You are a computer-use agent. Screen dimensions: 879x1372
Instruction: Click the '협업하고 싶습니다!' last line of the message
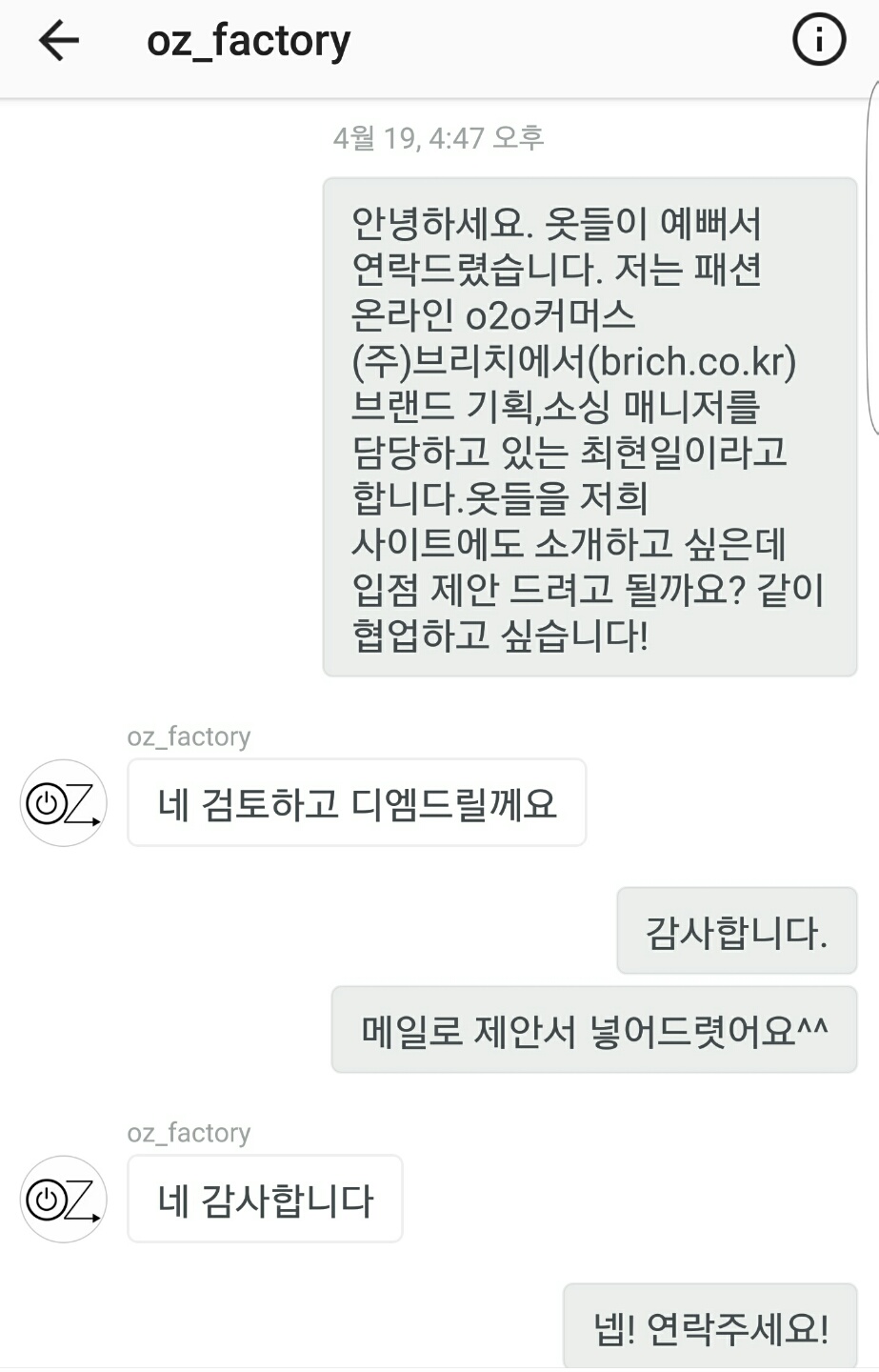pyautogui.click(x=501, y=636)
